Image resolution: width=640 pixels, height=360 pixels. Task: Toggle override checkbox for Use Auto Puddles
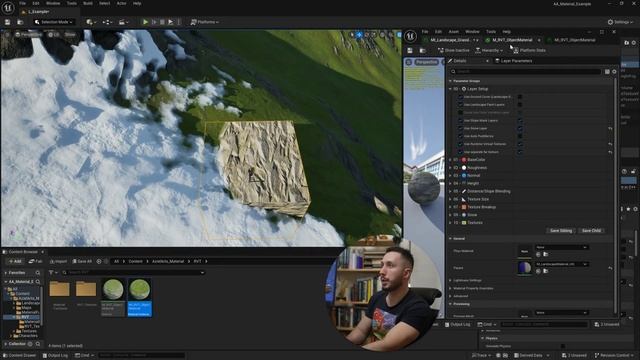[460, 136]
